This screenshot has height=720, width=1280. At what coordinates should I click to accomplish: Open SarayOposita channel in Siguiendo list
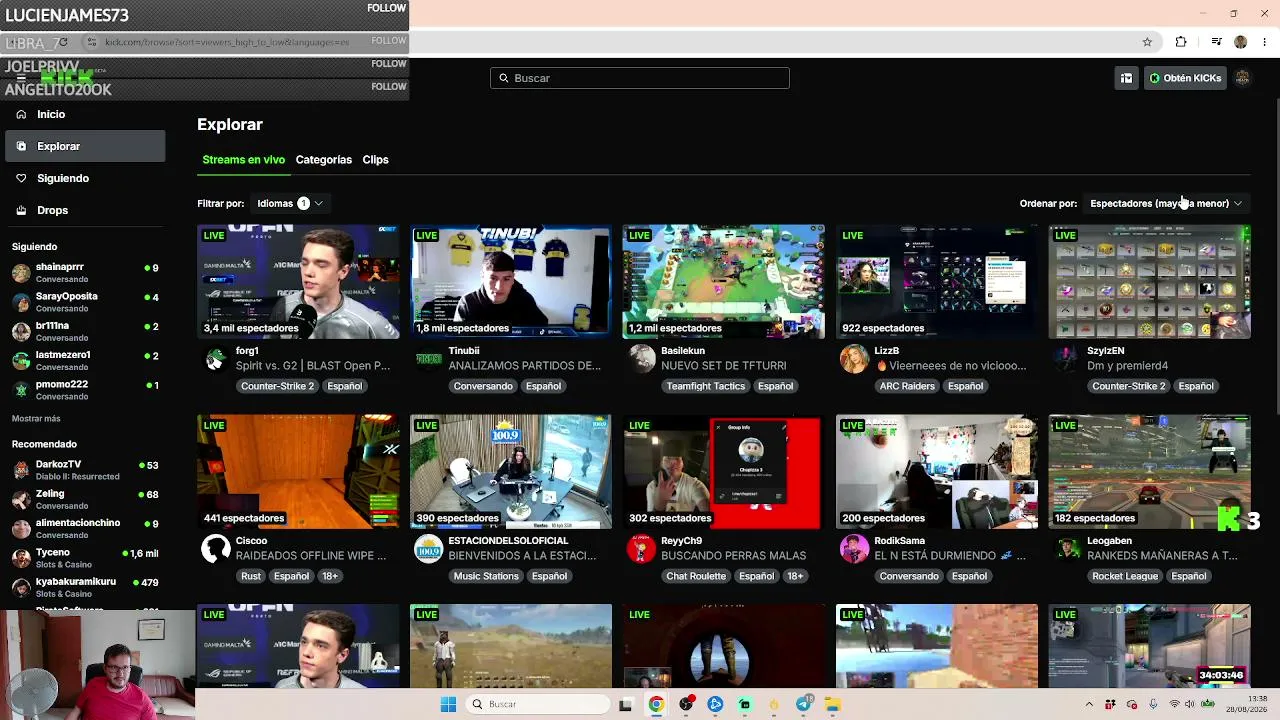(x=85, y=303)
